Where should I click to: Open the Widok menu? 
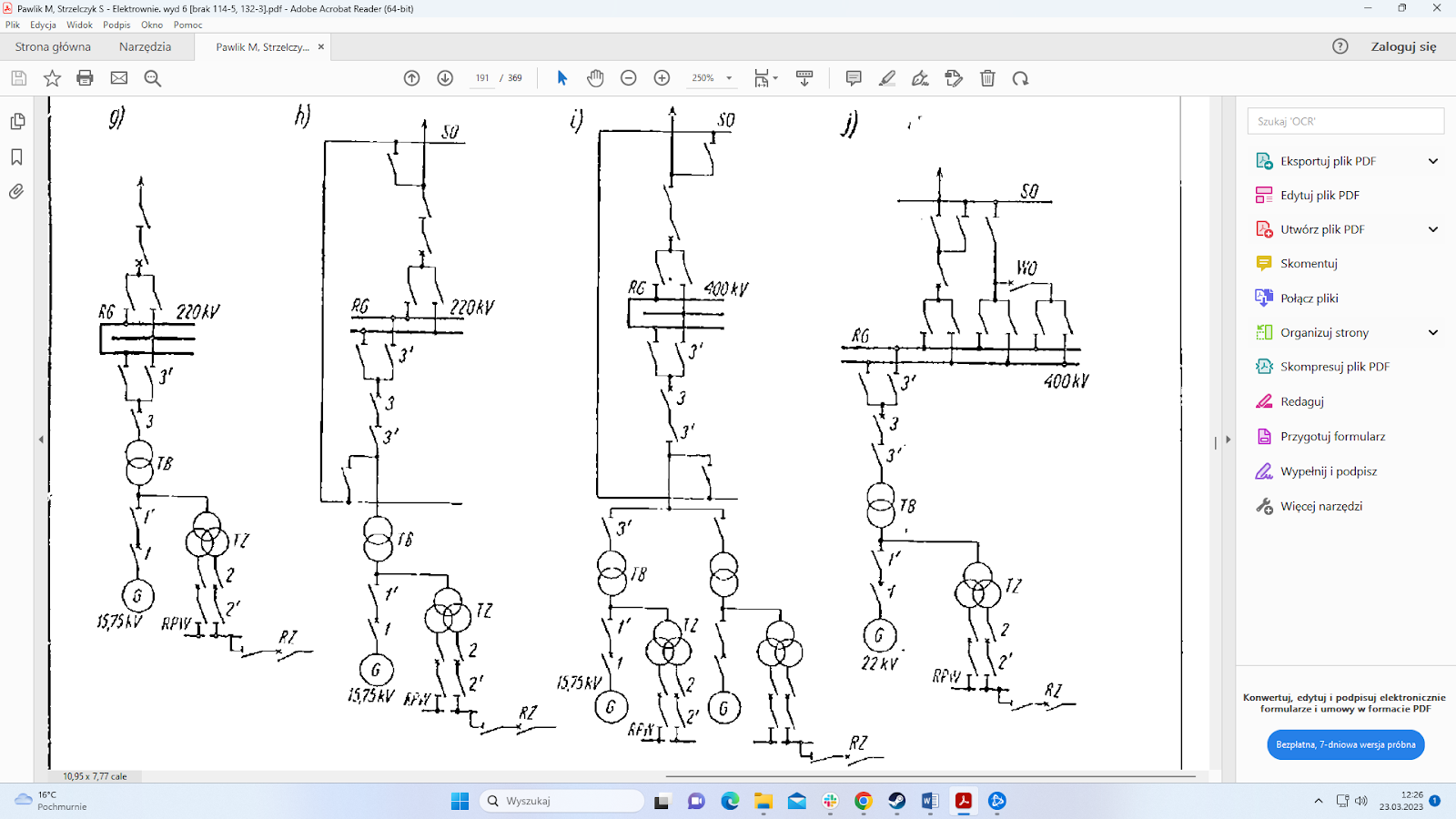(x=79, y=25)
